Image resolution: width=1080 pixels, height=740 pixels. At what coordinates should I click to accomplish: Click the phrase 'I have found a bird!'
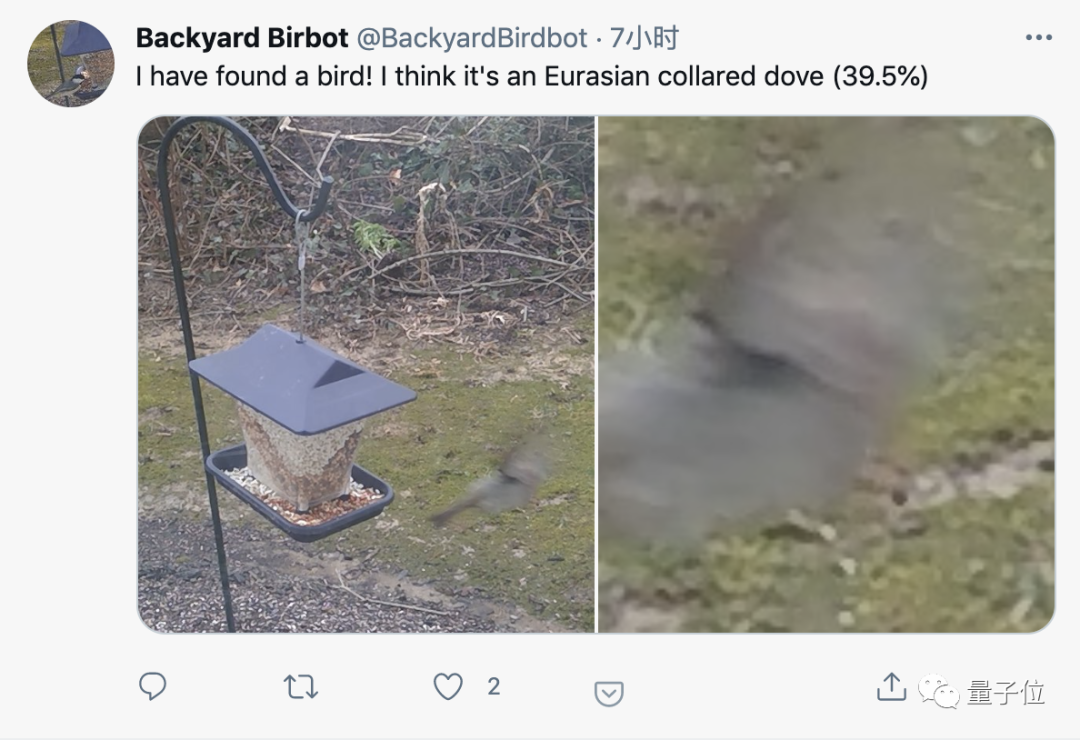click(x=253, y=76)
